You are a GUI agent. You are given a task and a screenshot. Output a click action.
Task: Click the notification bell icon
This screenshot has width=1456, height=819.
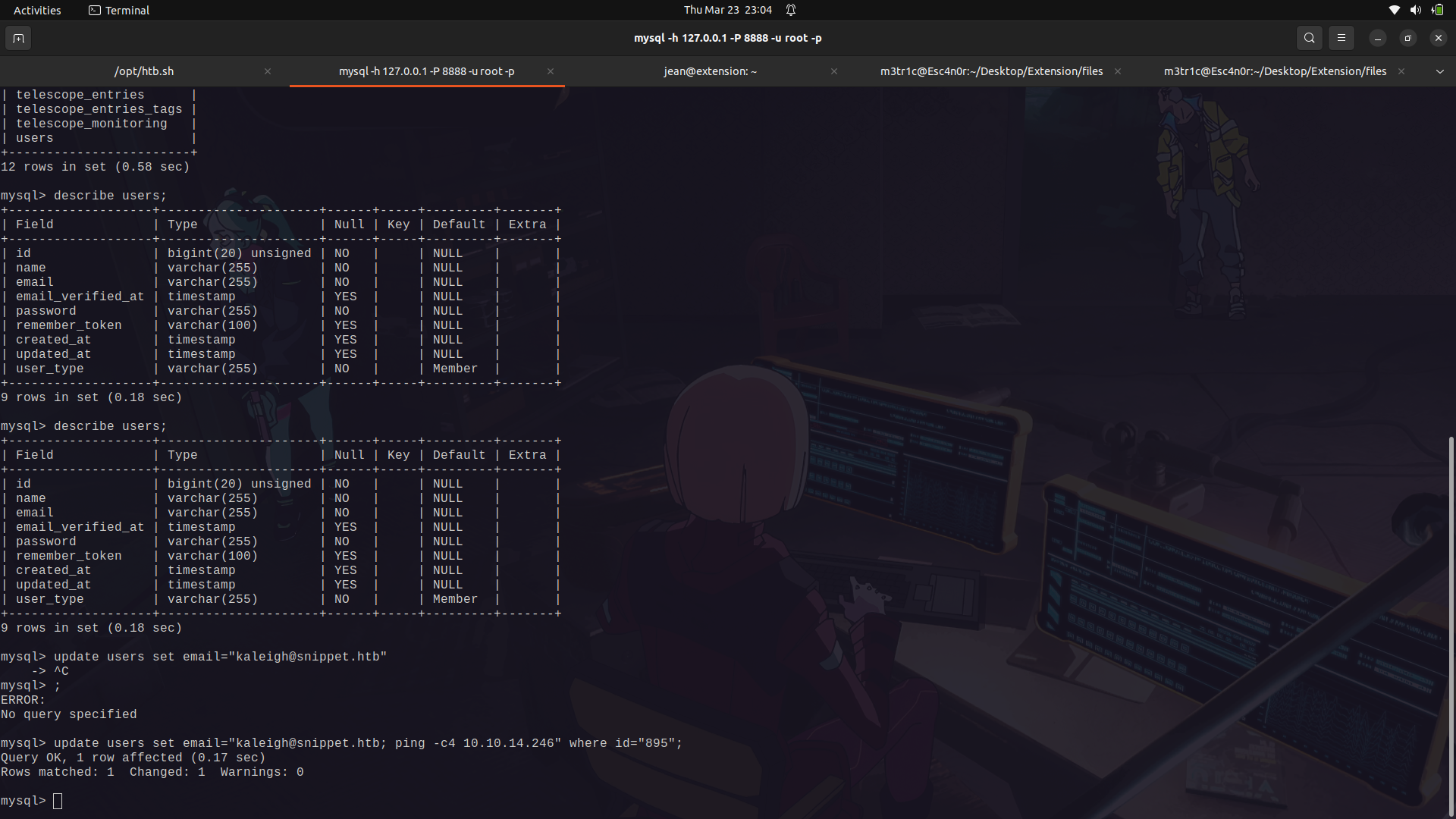click(791, 10)
